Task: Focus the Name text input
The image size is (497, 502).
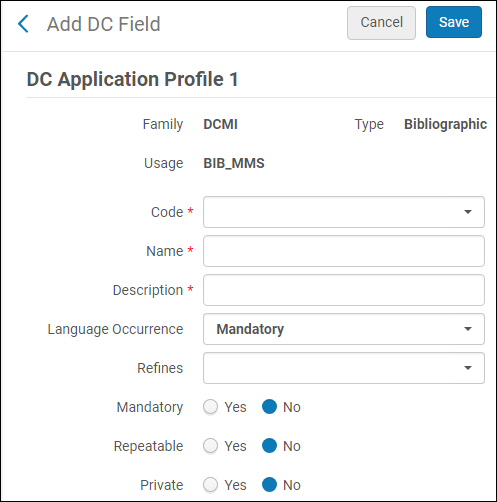Action: pyautogui.click(x=344, y=251)
